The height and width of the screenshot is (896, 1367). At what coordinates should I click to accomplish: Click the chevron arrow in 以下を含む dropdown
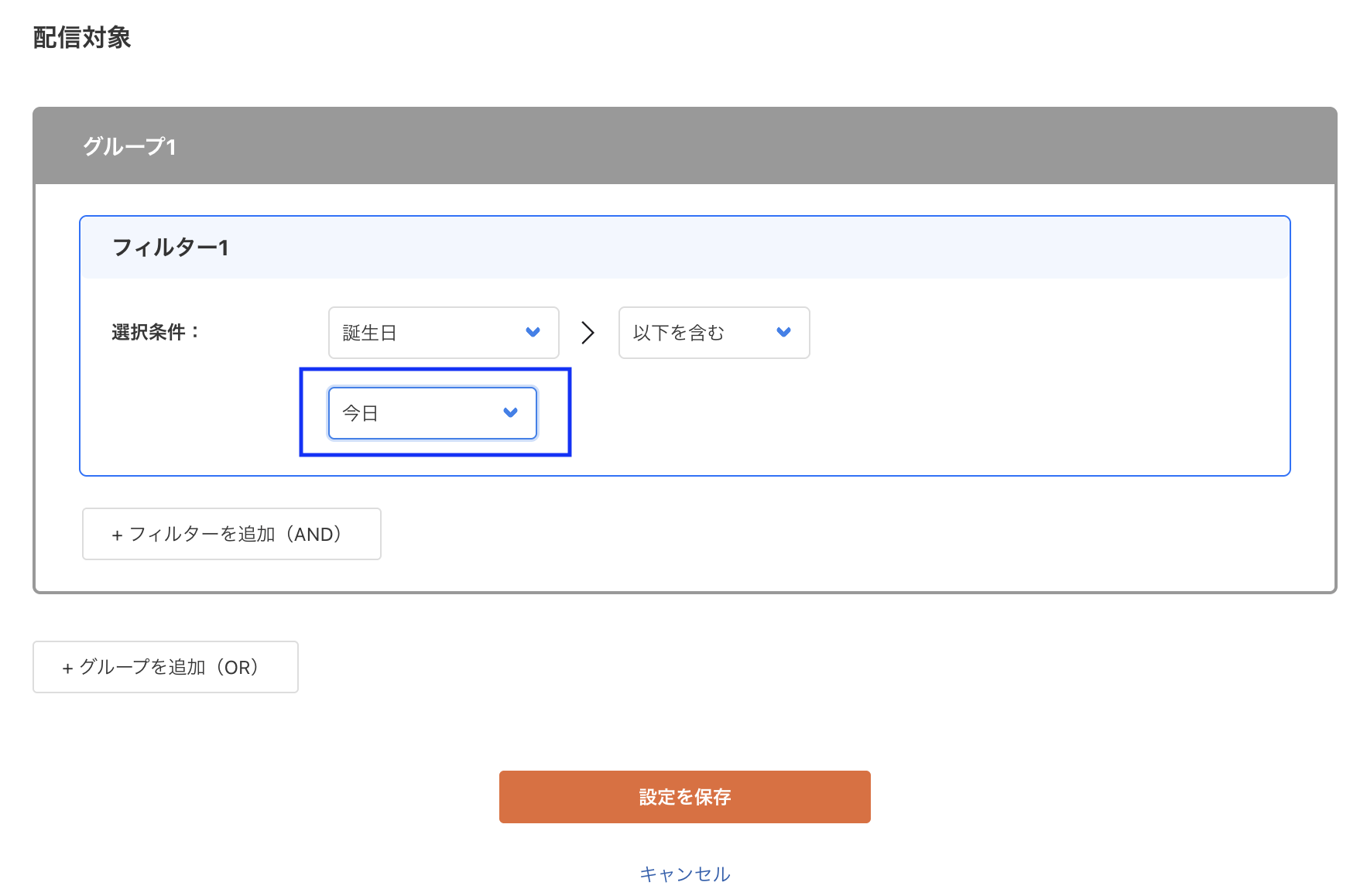(783, 333)
